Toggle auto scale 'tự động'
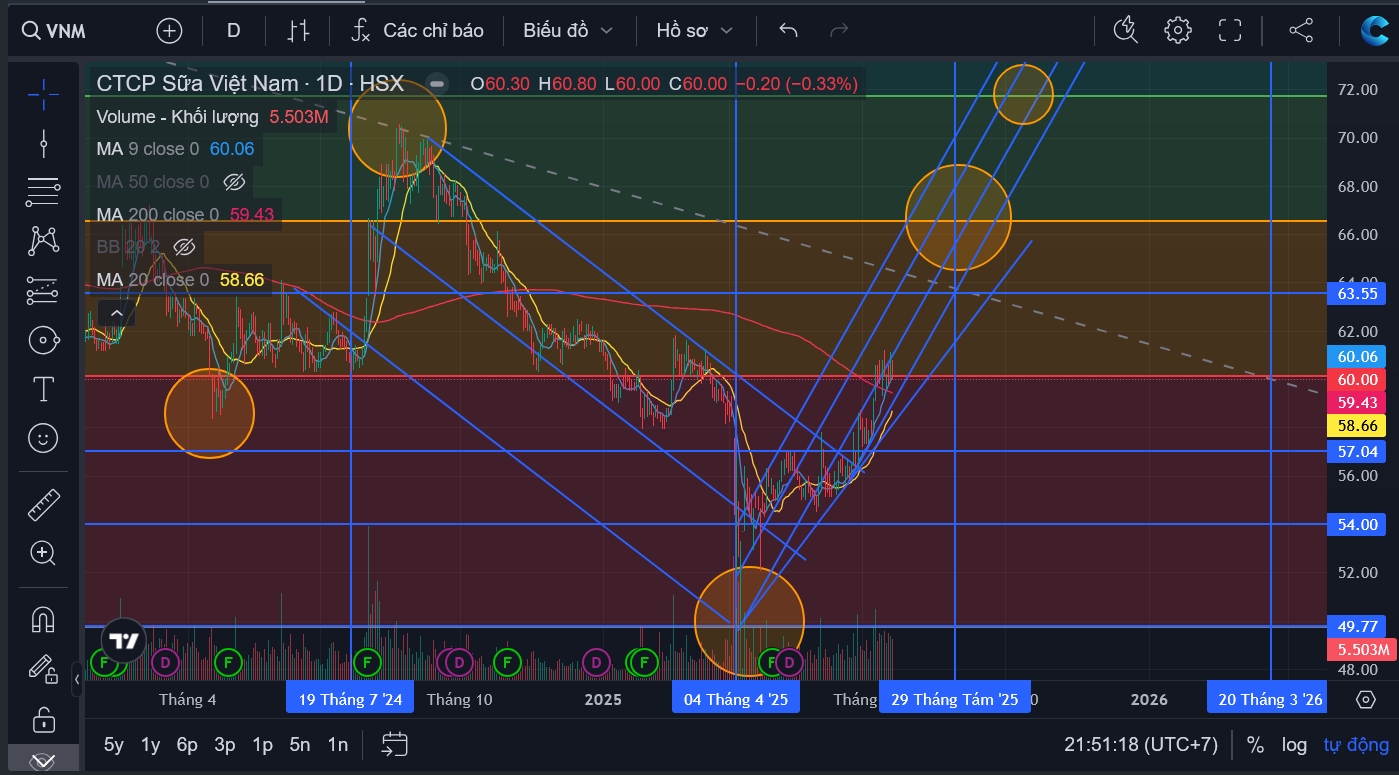Screen dimensions: 1399x775 point(1356,745)
